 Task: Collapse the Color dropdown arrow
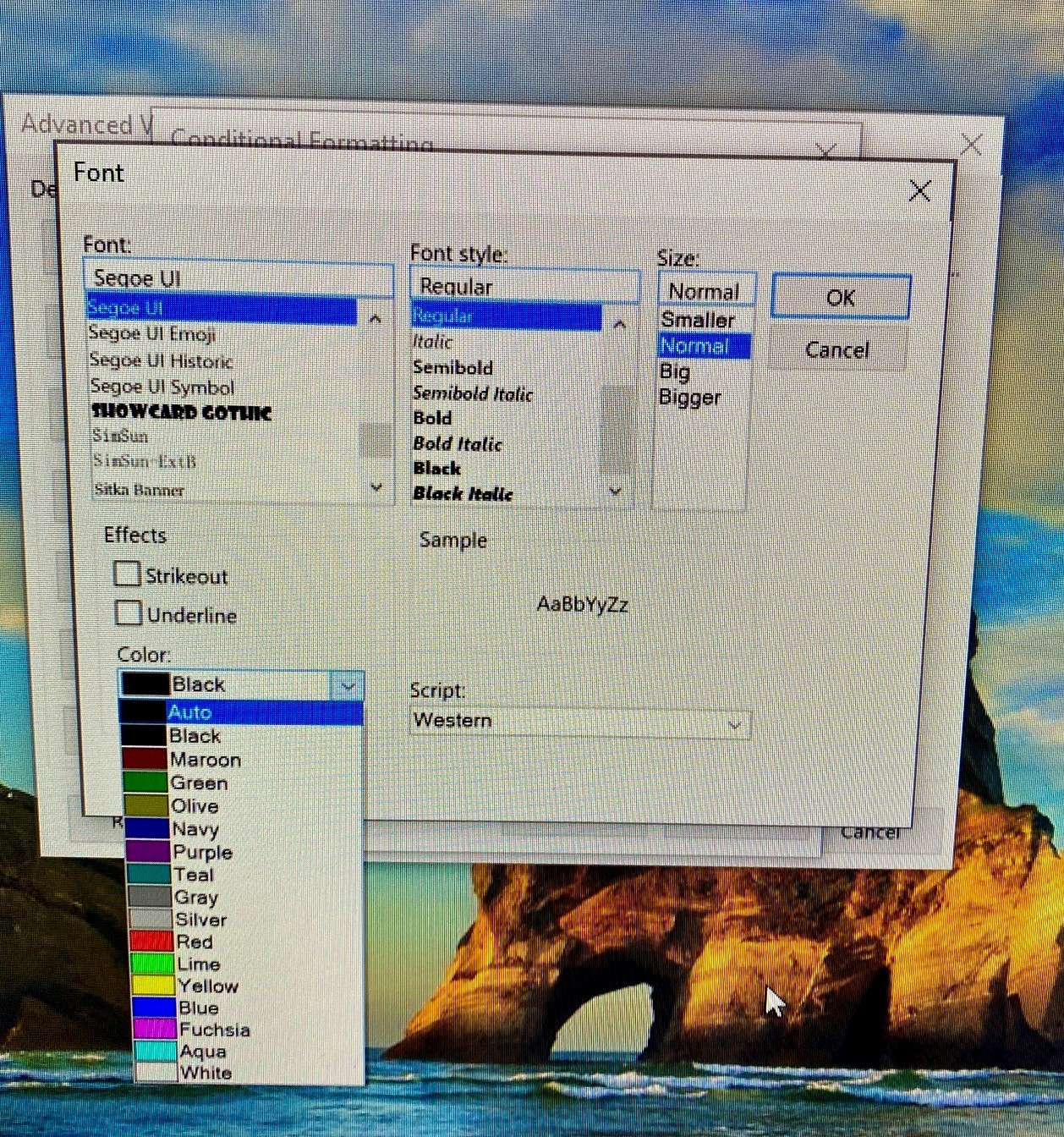pyautogui.click(x=348, y=684)
